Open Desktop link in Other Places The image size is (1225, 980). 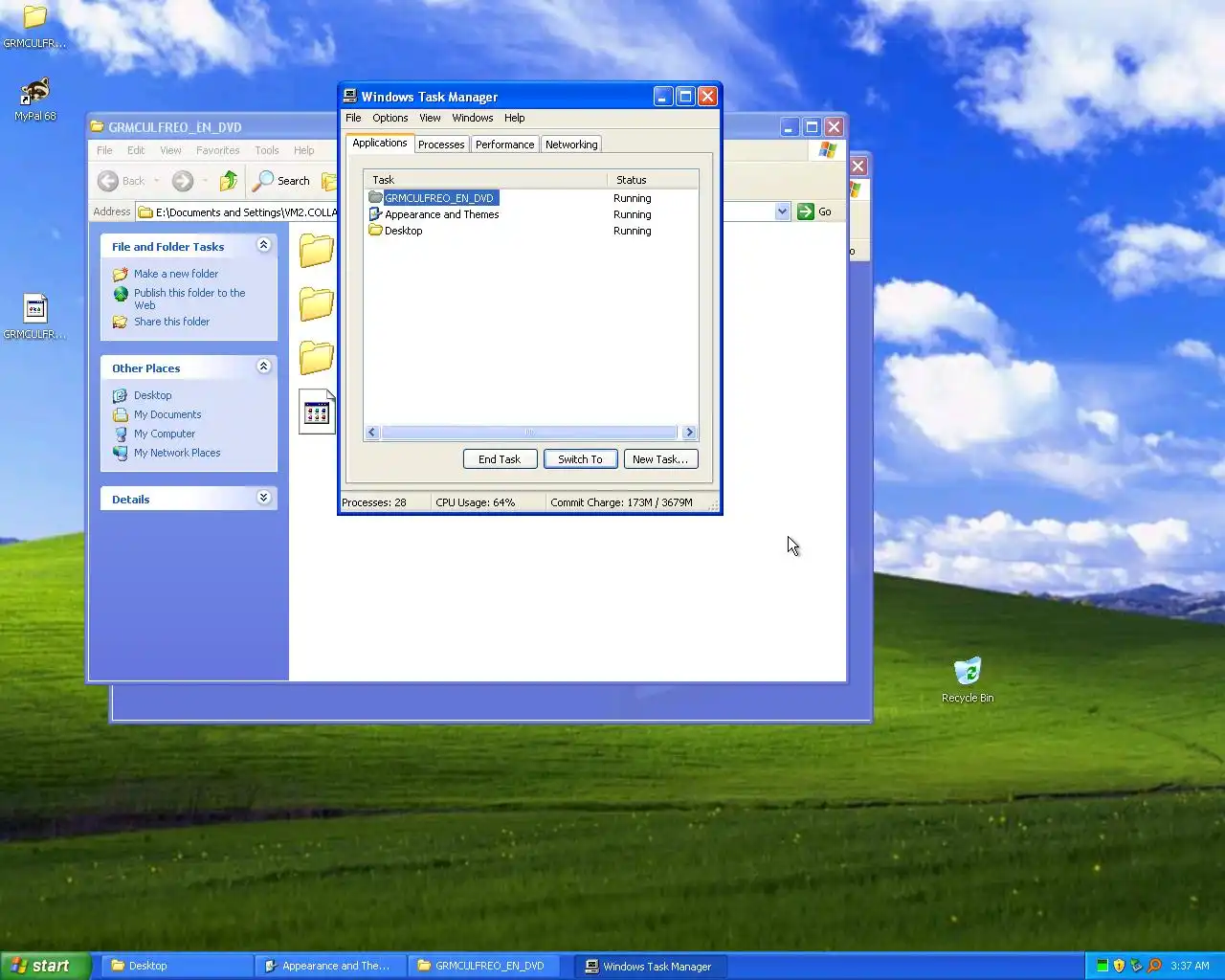(x=153, y=395)
